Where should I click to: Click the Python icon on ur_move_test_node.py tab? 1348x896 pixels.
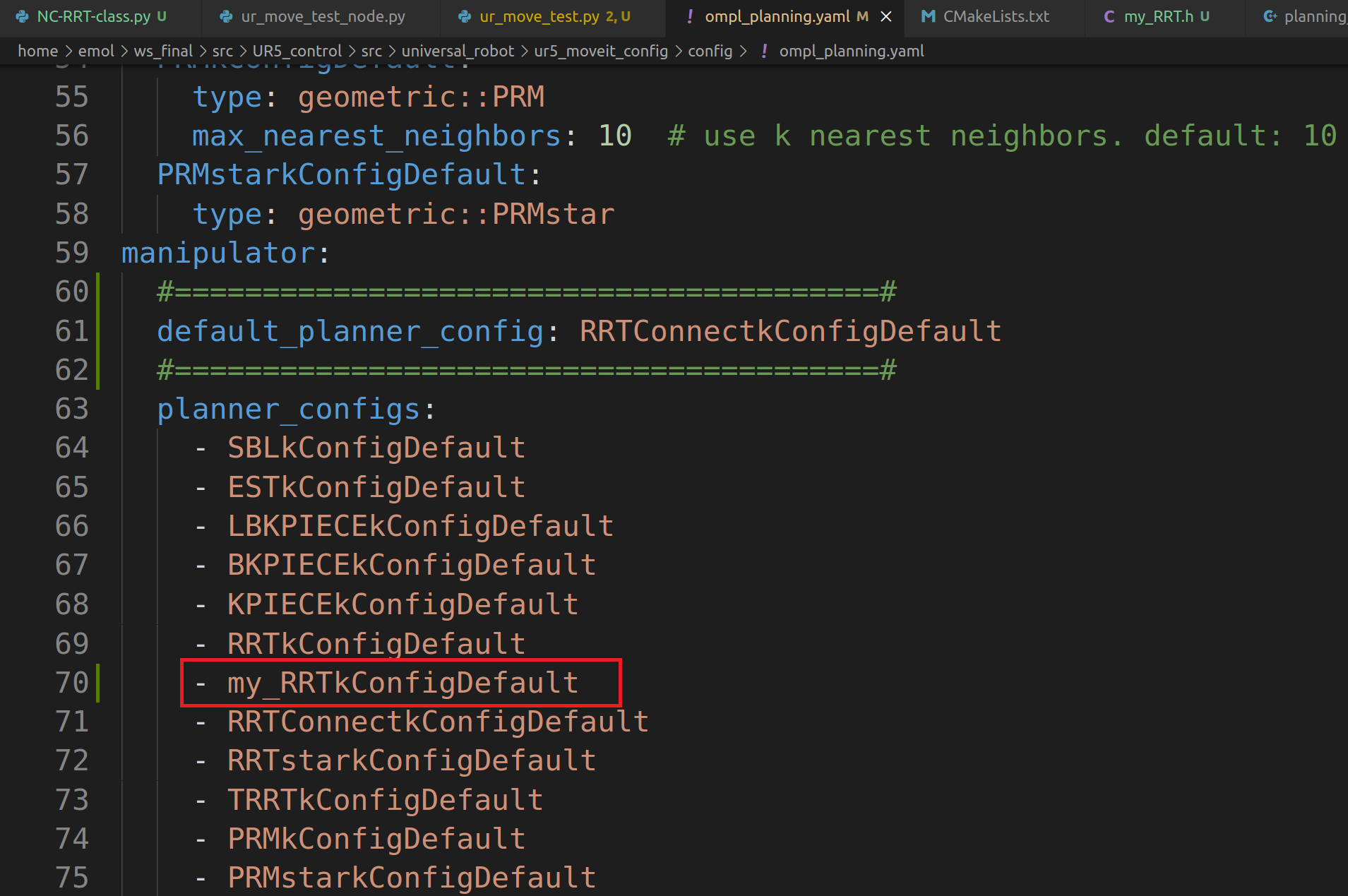[x=226, y=16]
